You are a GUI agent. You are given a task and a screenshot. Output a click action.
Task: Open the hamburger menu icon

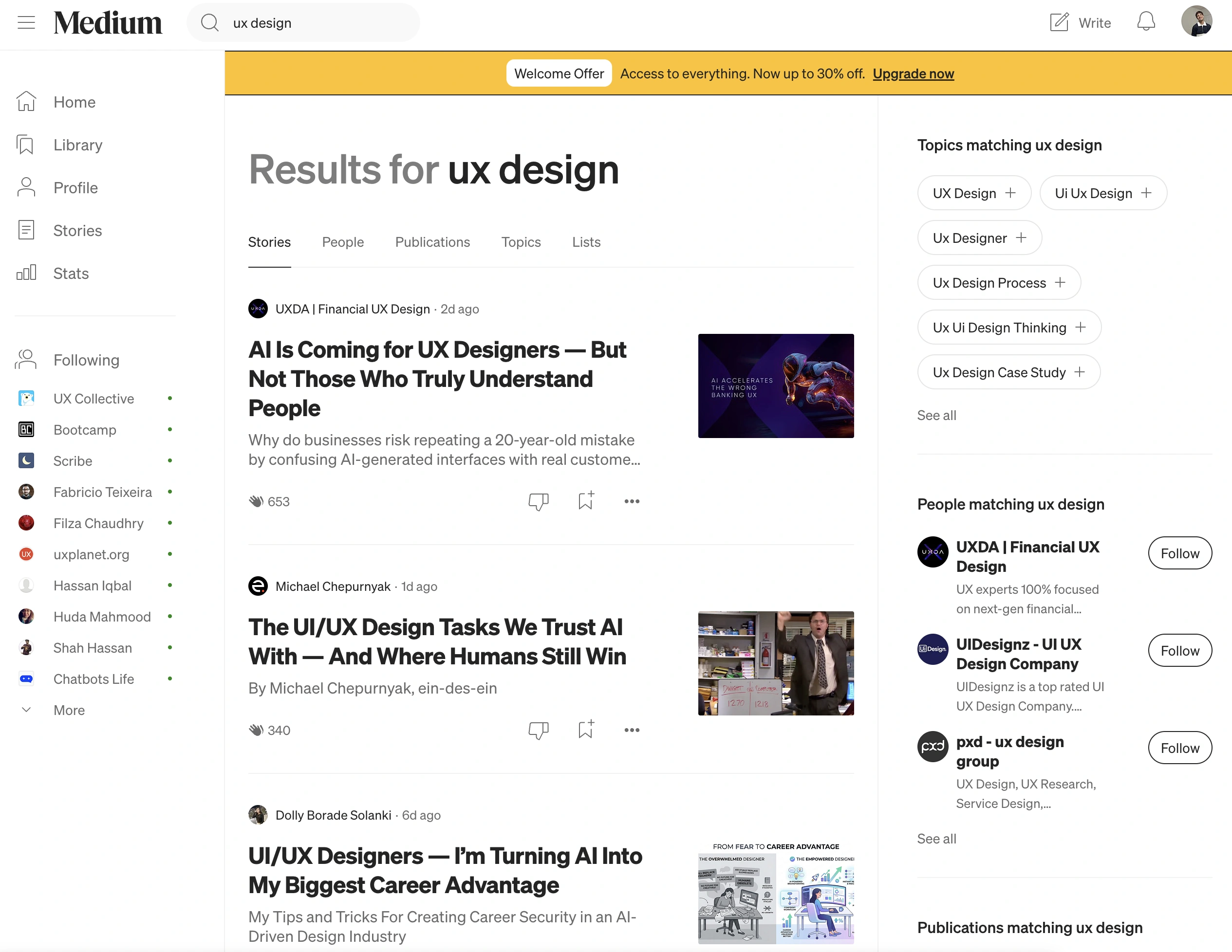[x=26, y=22]
